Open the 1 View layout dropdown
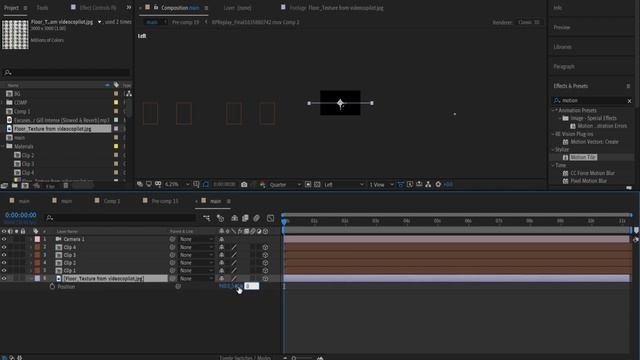 click(x=381, y=184)
